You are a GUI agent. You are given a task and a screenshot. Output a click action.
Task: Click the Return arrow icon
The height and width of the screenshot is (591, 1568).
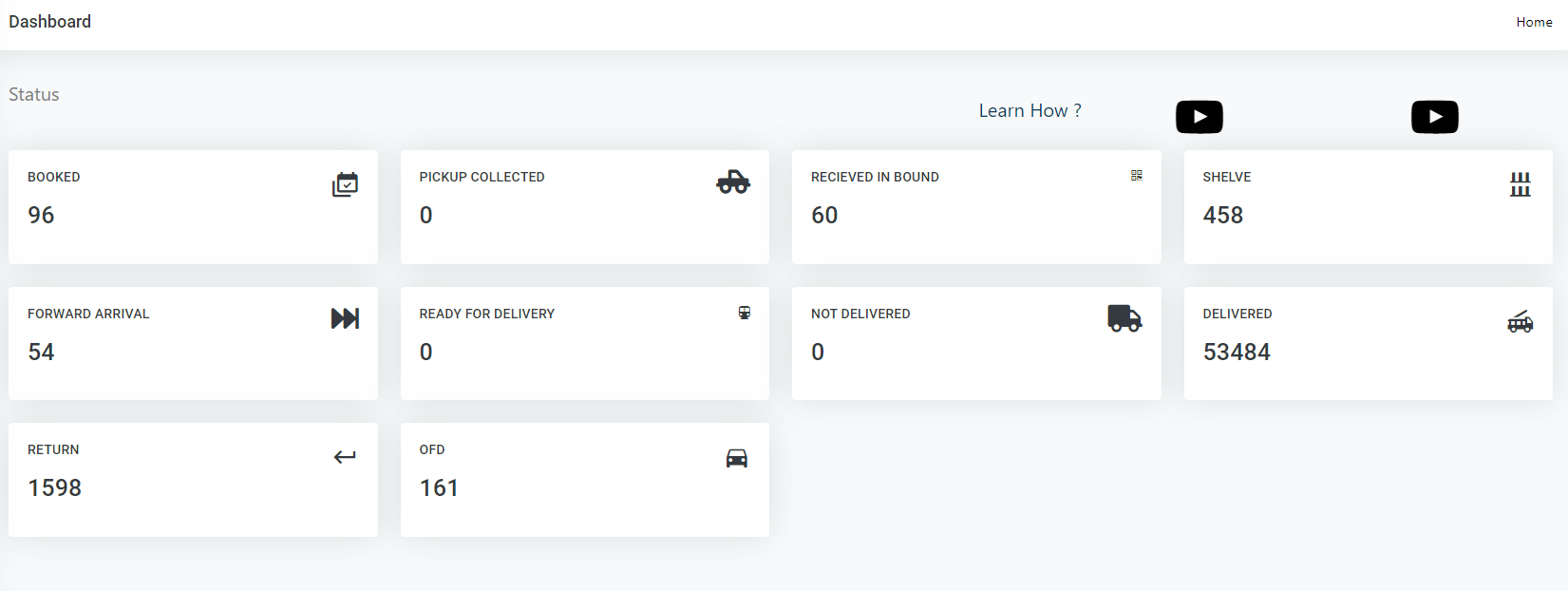[345, 457]
